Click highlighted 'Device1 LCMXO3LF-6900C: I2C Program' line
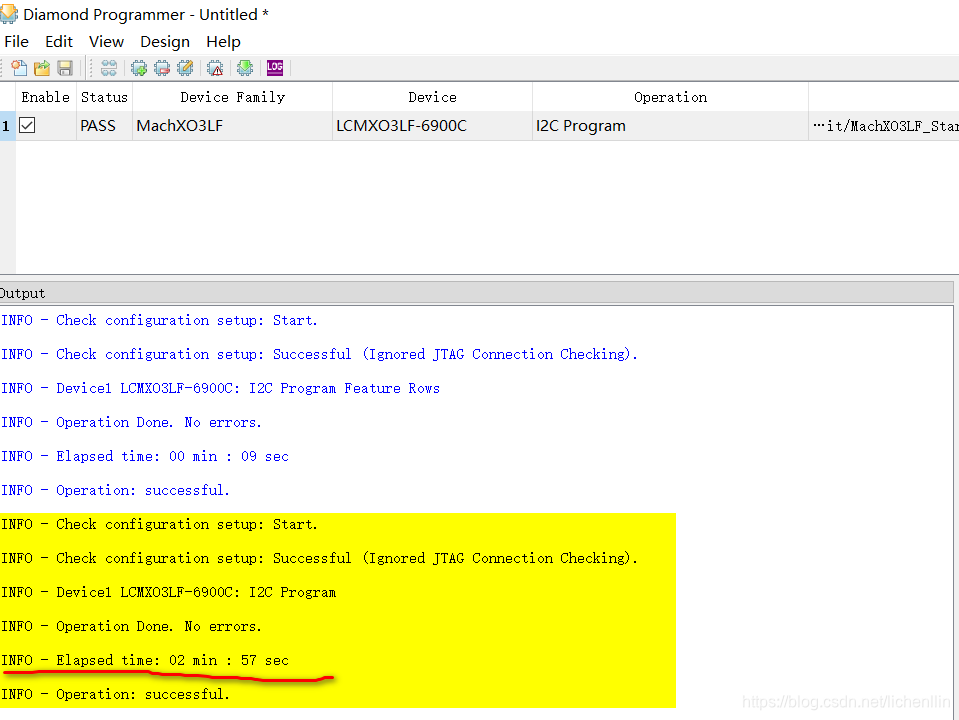 pos(169,593)
